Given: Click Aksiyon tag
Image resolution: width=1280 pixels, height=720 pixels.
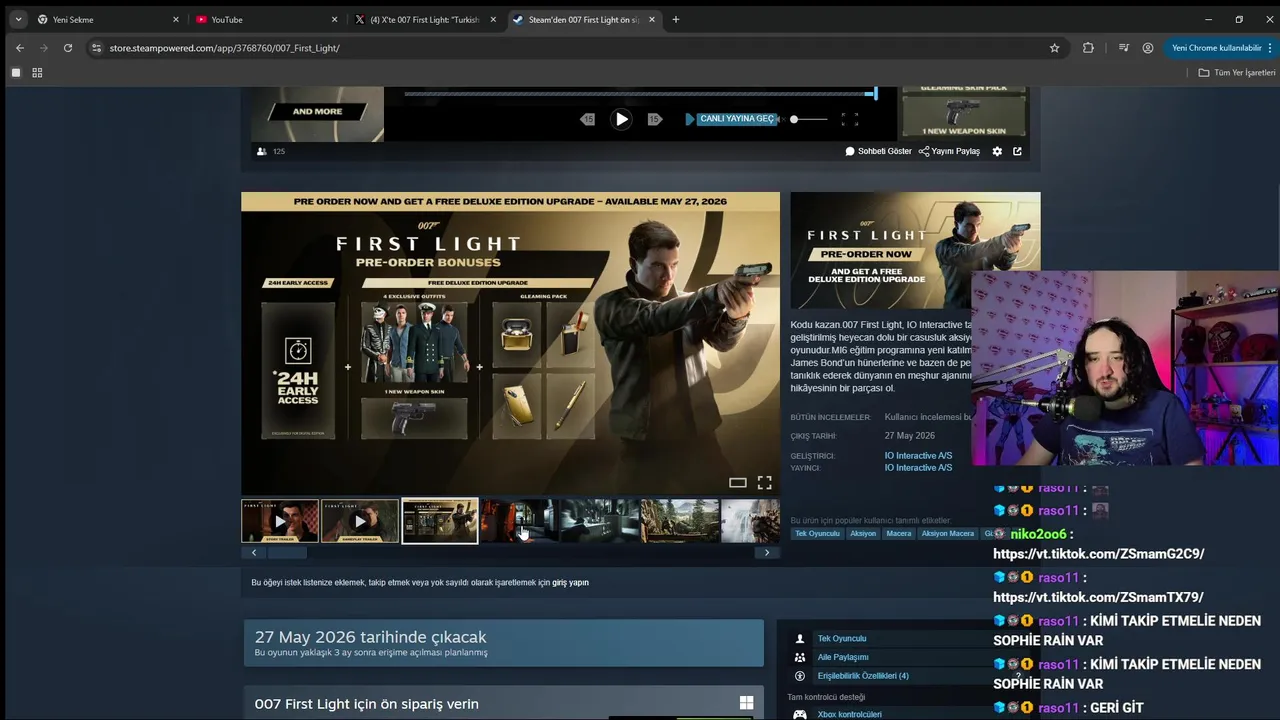Looking at the screenshot, I should pos(863,534).
